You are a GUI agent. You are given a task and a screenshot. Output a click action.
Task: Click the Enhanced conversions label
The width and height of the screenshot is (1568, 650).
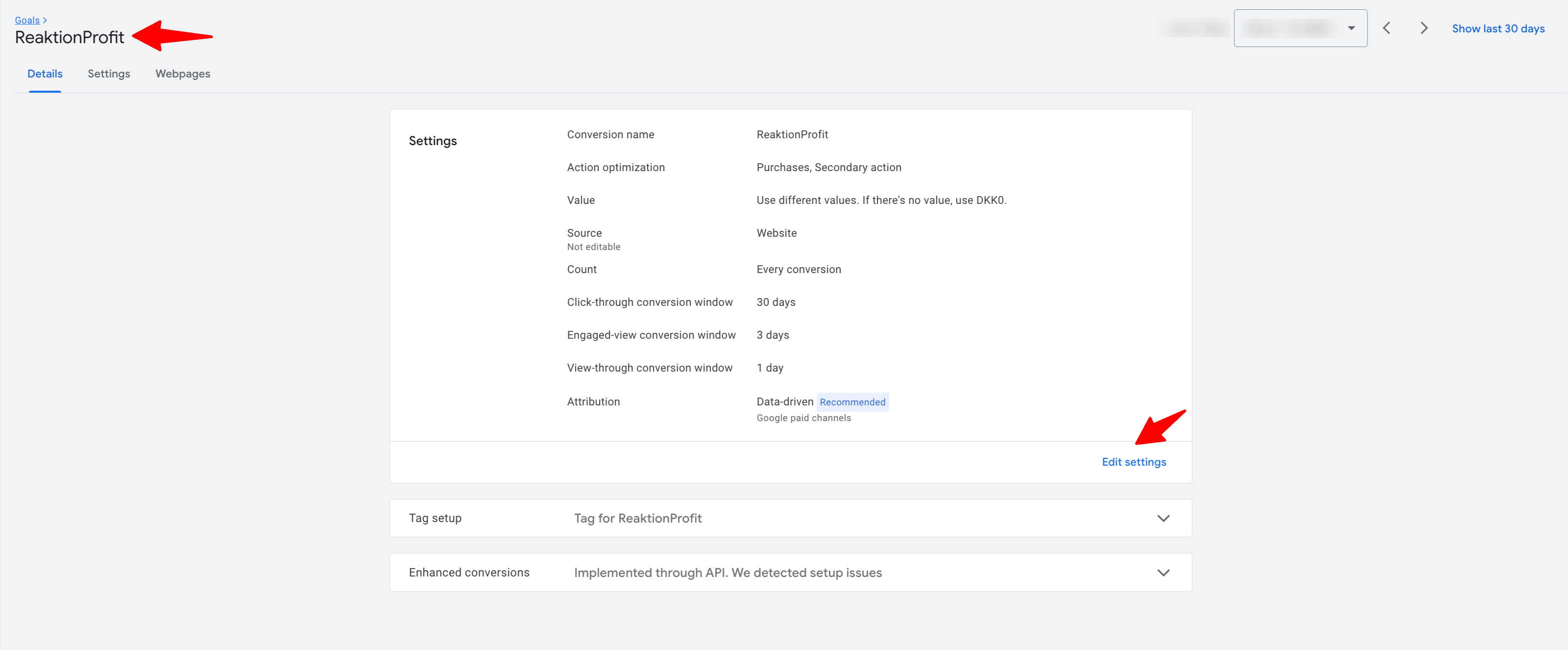pyautogui.click(x=469, y=573)
